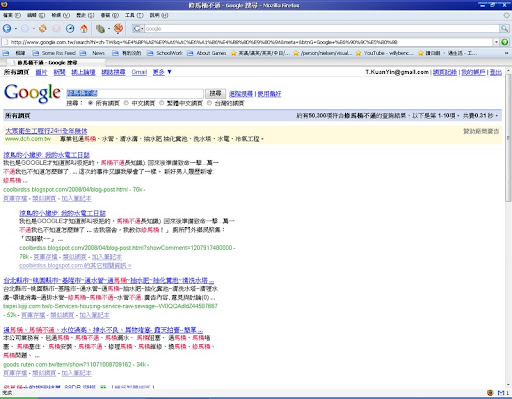Click the T.KuanYin@gmail.com account text
The height and width of the screenshot is (399, 512).
[x=397, y=72]
